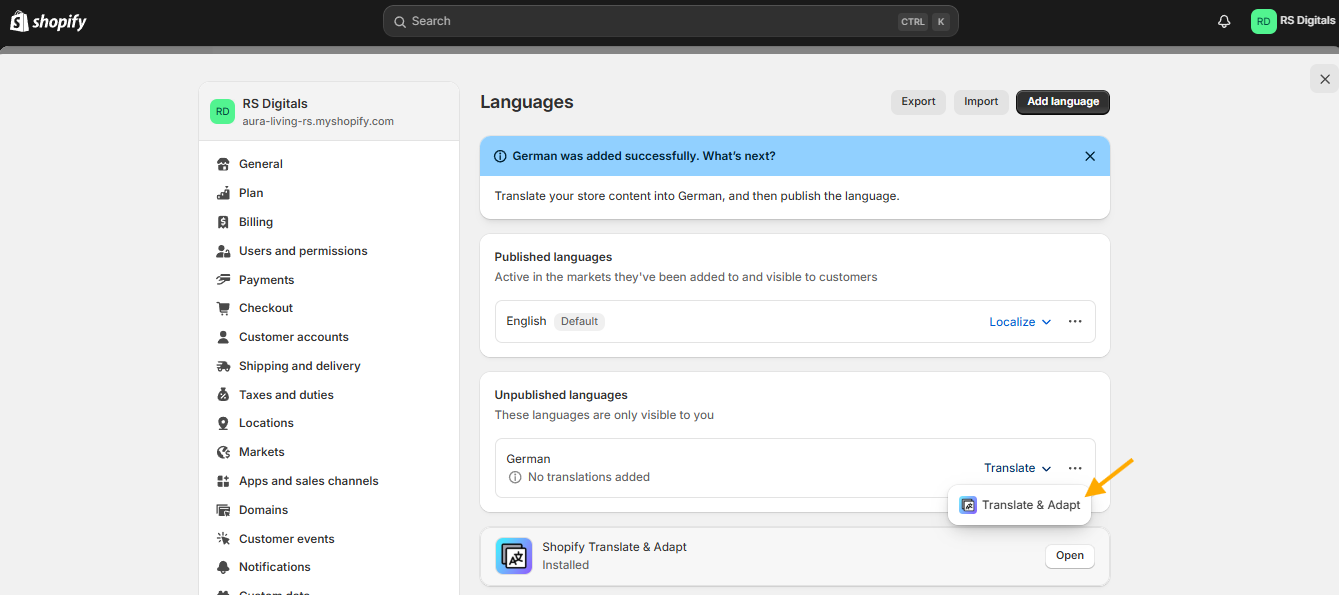1339x595 pixels.
Task: Click the Shipping and delivery truck icon
Action: pyautogui.click(x=223, y=366)
